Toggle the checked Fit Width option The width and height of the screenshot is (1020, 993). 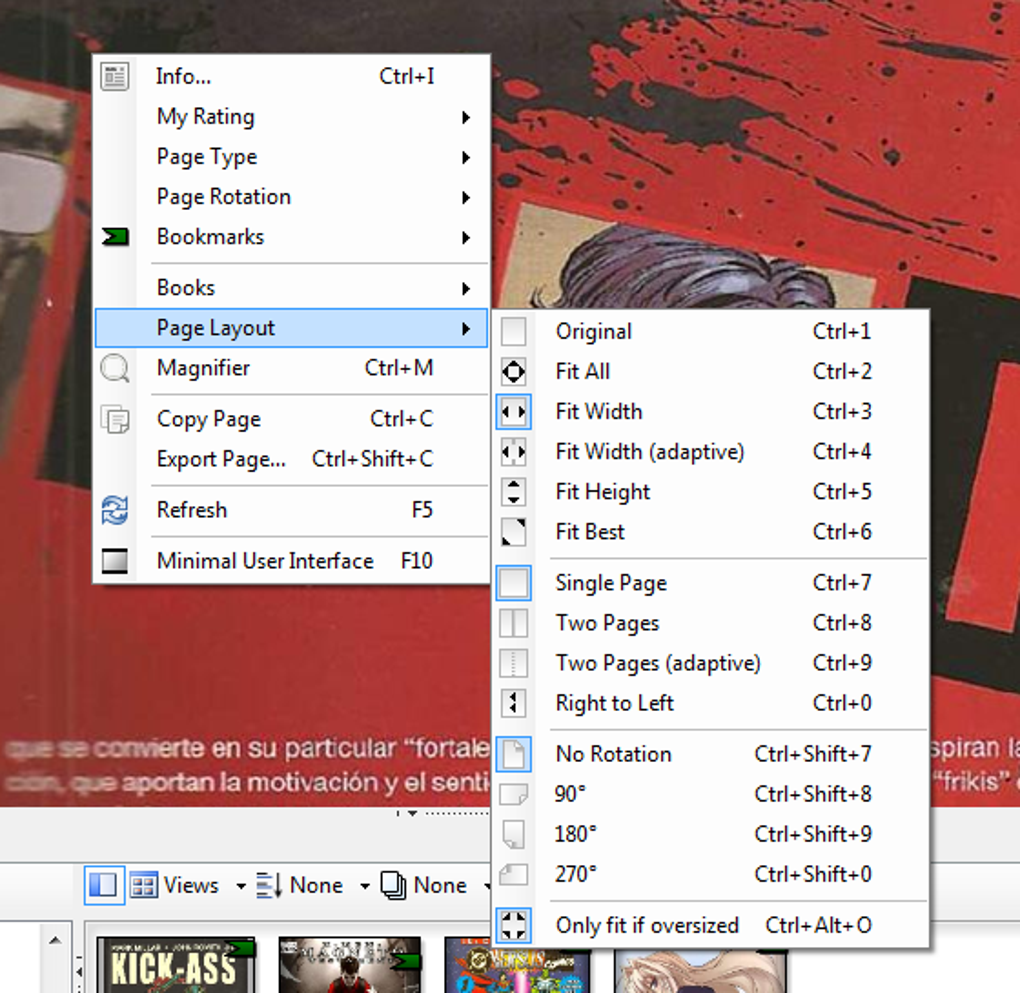coord(711,412)
